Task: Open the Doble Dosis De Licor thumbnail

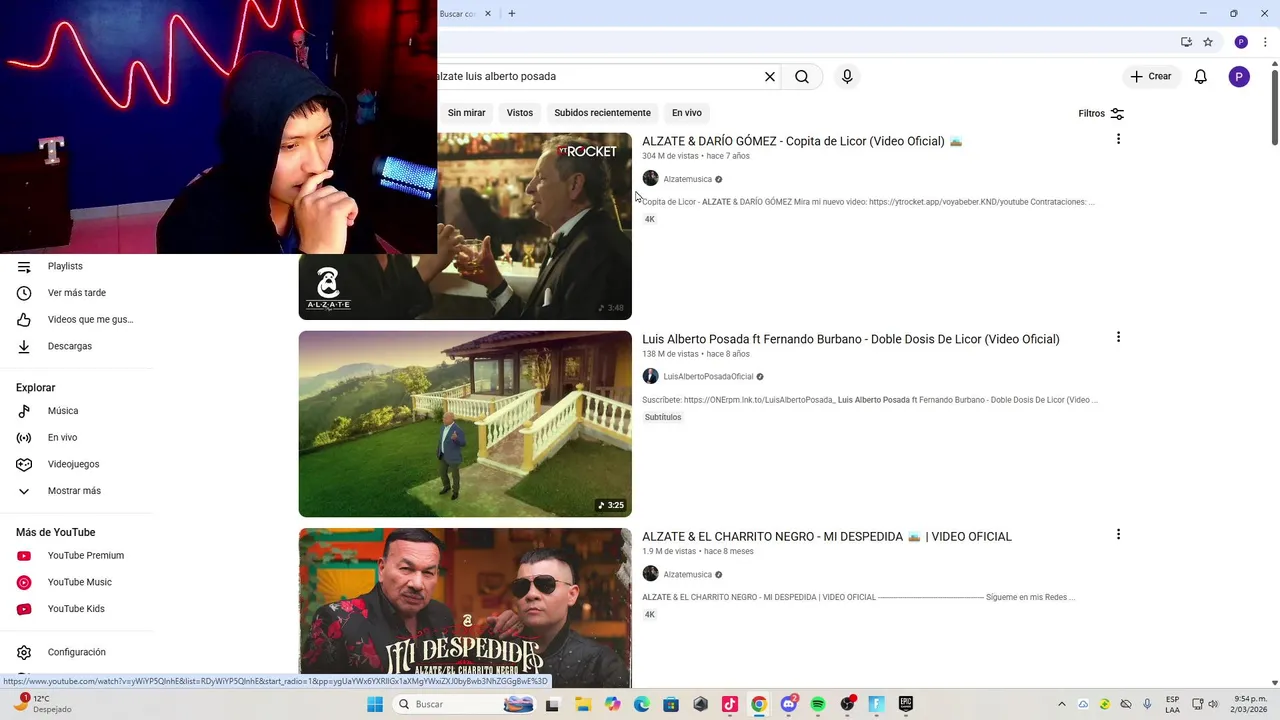Action: click(465, 424)
